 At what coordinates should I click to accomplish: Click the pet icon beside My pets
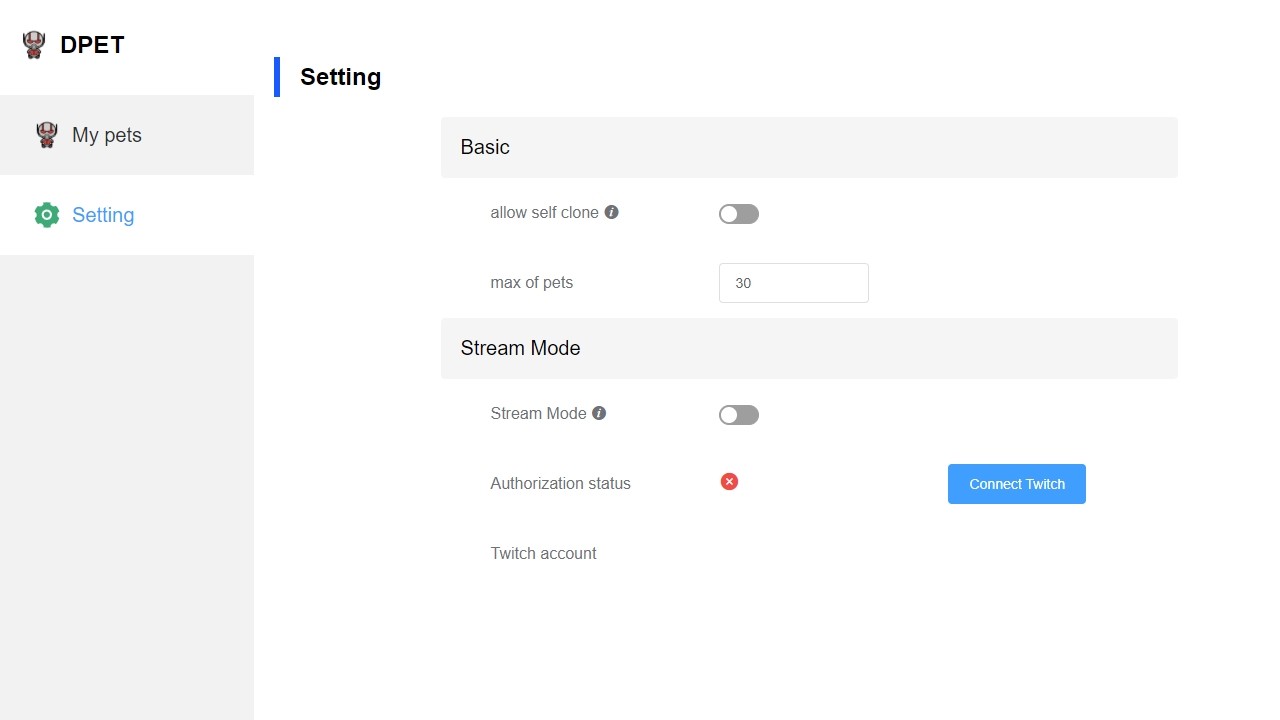tap(47, 135)
